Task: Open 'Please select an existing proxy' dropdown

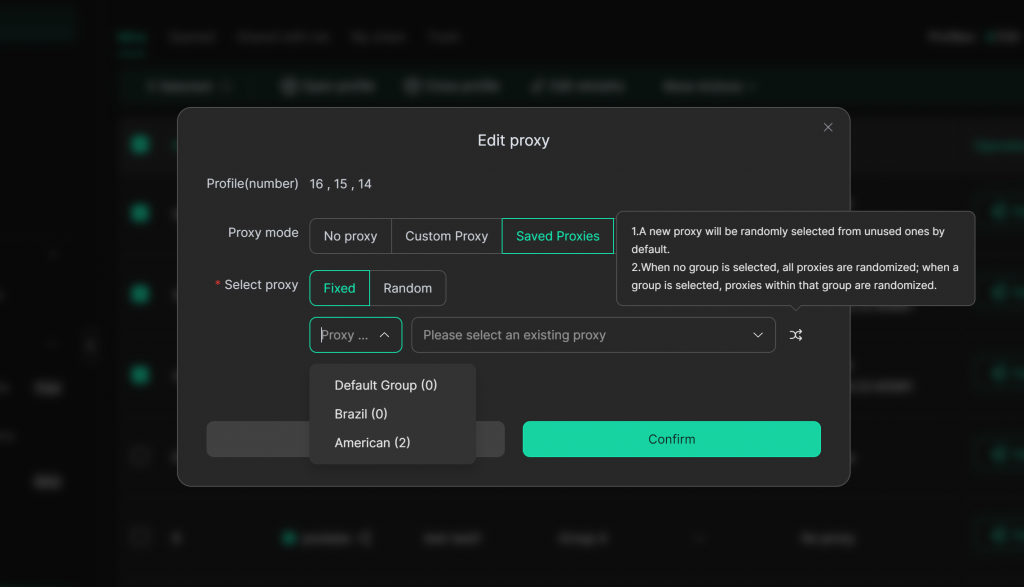Action: [x=580, y=335]
